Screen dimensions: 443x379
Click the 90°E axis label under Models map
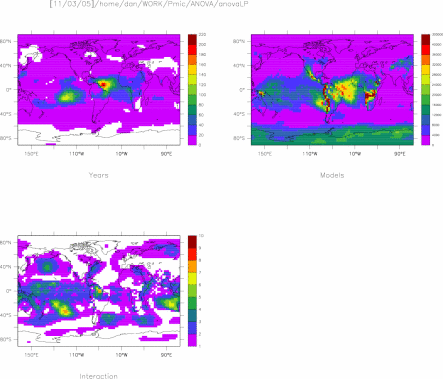click(x=400, y=154)
